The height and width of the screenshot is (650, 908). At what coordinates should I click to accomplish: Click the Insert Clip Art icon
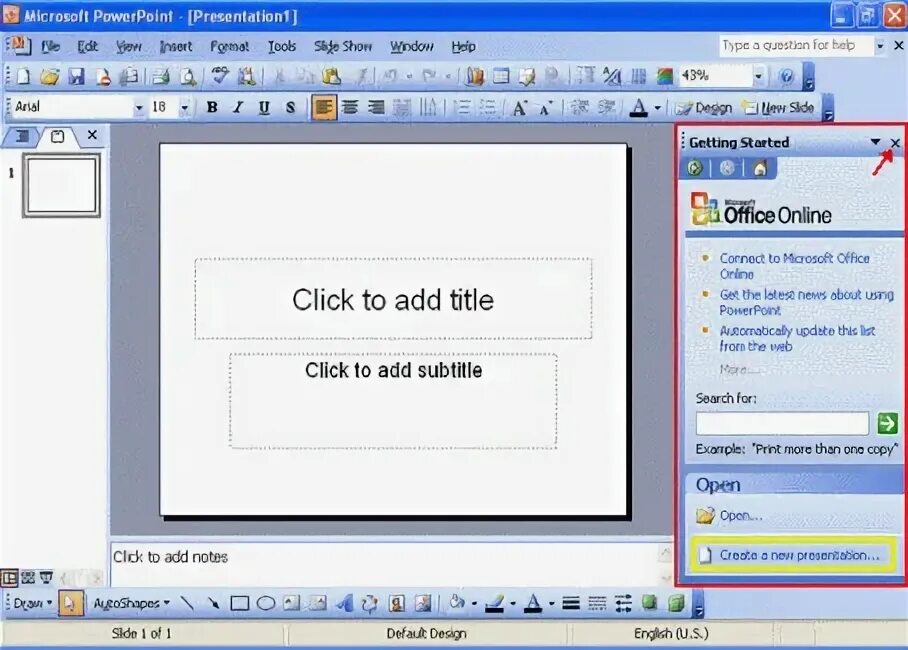[x=396, y=604]
